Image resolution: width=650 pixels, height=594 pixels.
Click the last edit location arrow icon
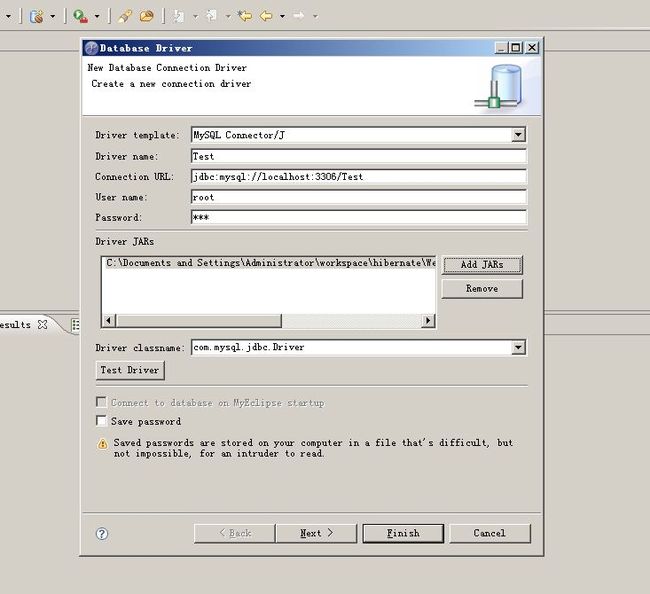point(245,16)
